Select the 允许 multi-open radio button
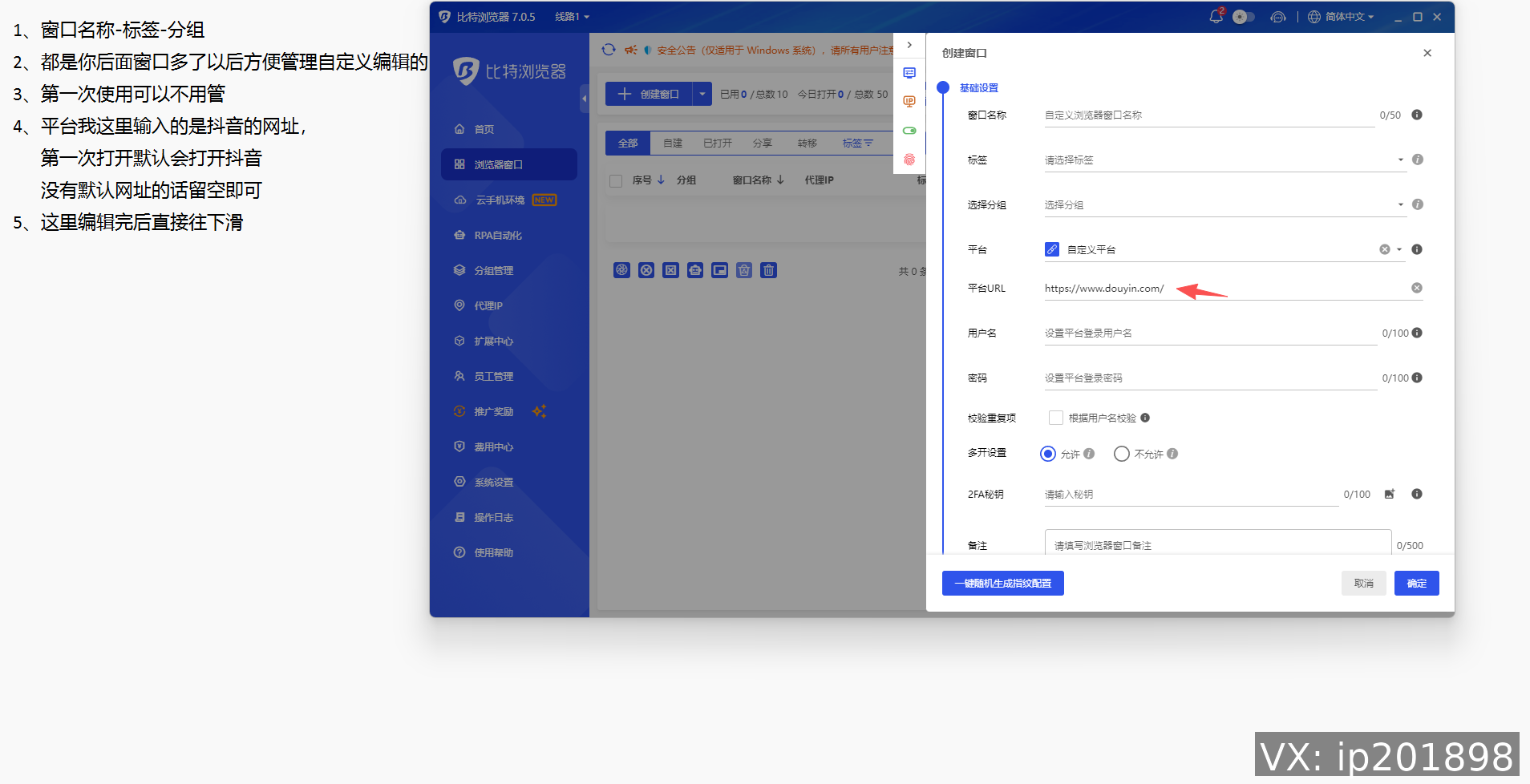This screenshot has height=784, width=1530. pos(1047,454)
